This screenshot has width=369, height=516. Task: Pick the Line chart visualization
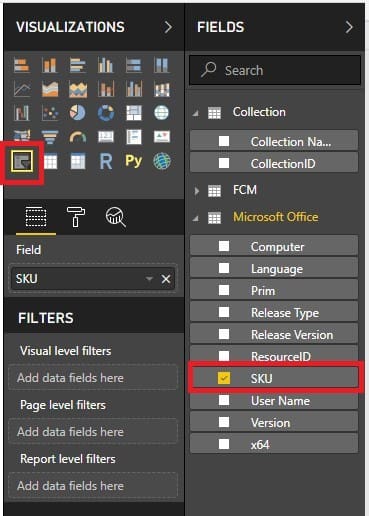[22, 89]
